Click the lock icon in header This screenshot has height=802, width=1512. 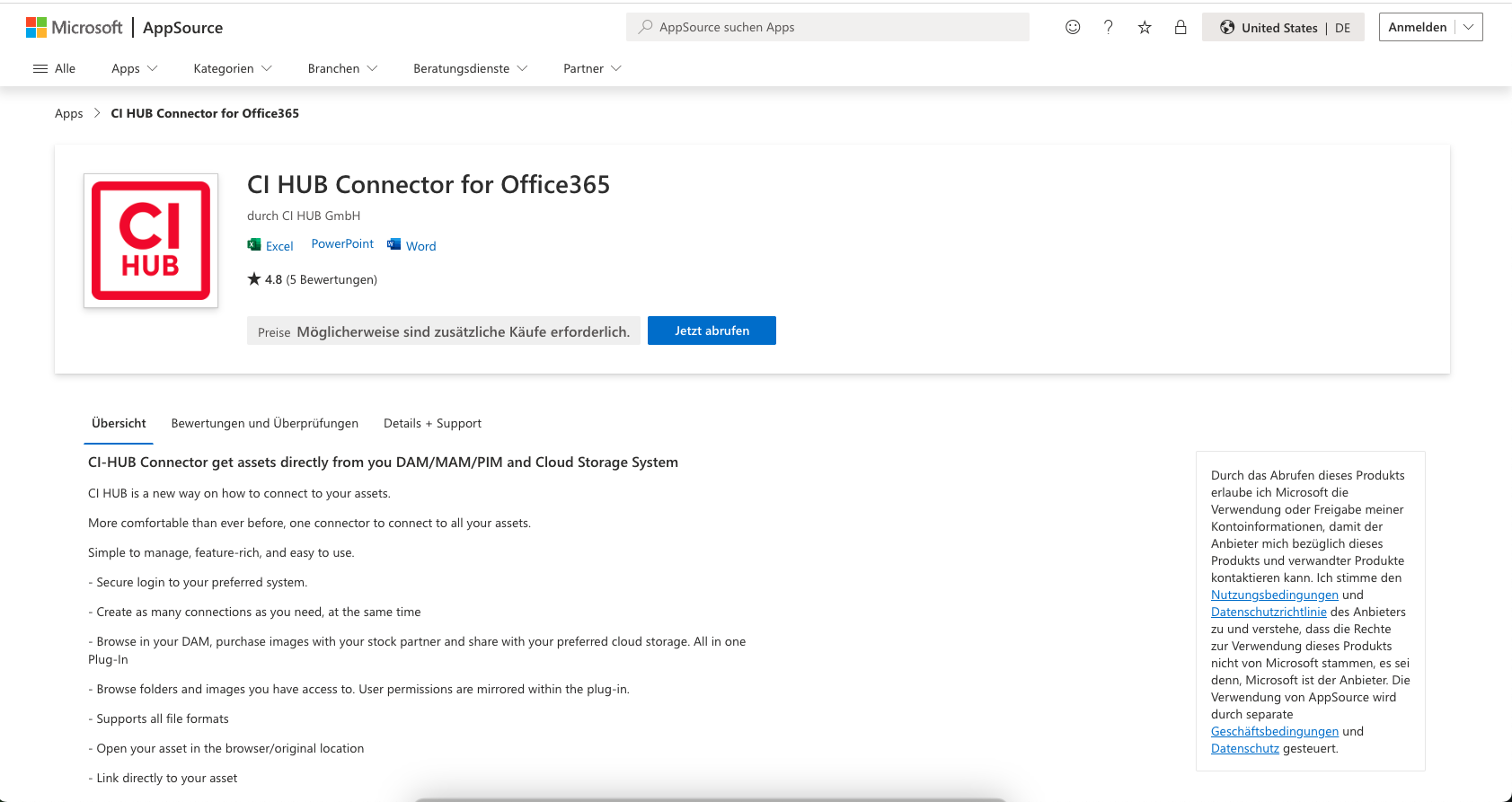click(1180, 27)
